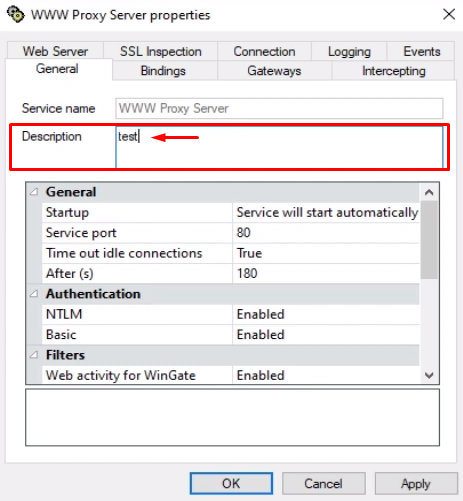Screen dimensions: 463x501
Task: Collapse the Filters property group
Action: click(x=34, y=355)
